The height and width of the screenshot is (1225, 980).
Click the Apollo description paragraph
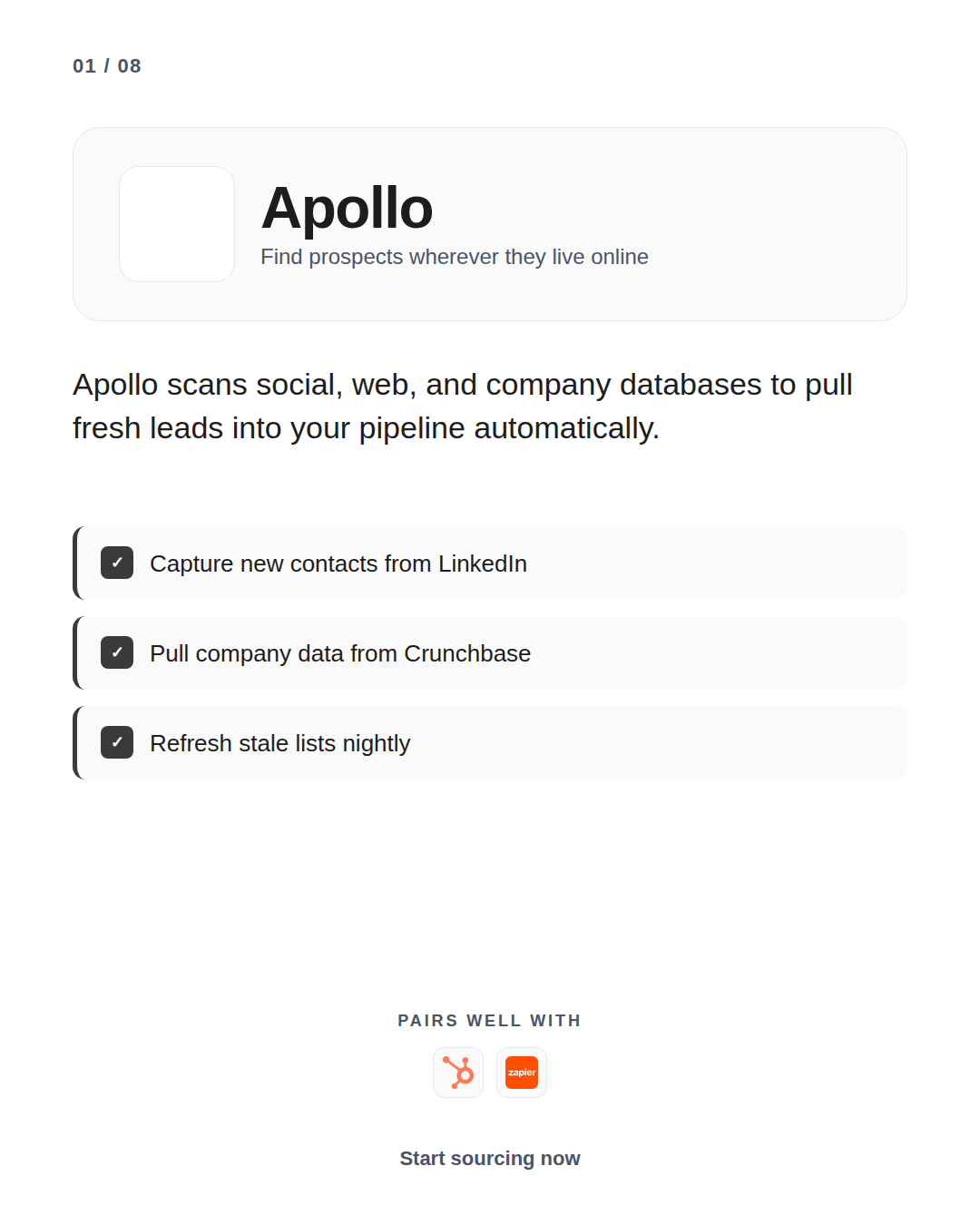point(463,406)
